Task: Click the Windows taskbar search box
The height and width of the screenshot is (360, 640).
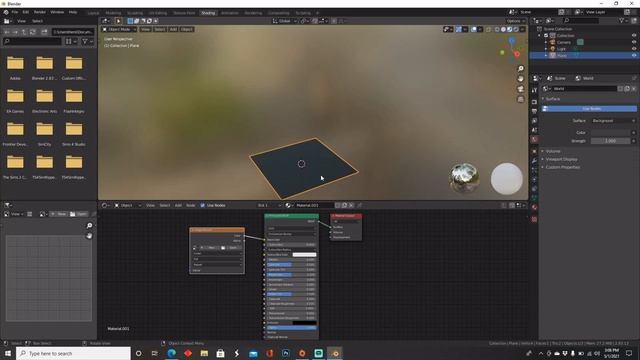Action: click(73, 353)
